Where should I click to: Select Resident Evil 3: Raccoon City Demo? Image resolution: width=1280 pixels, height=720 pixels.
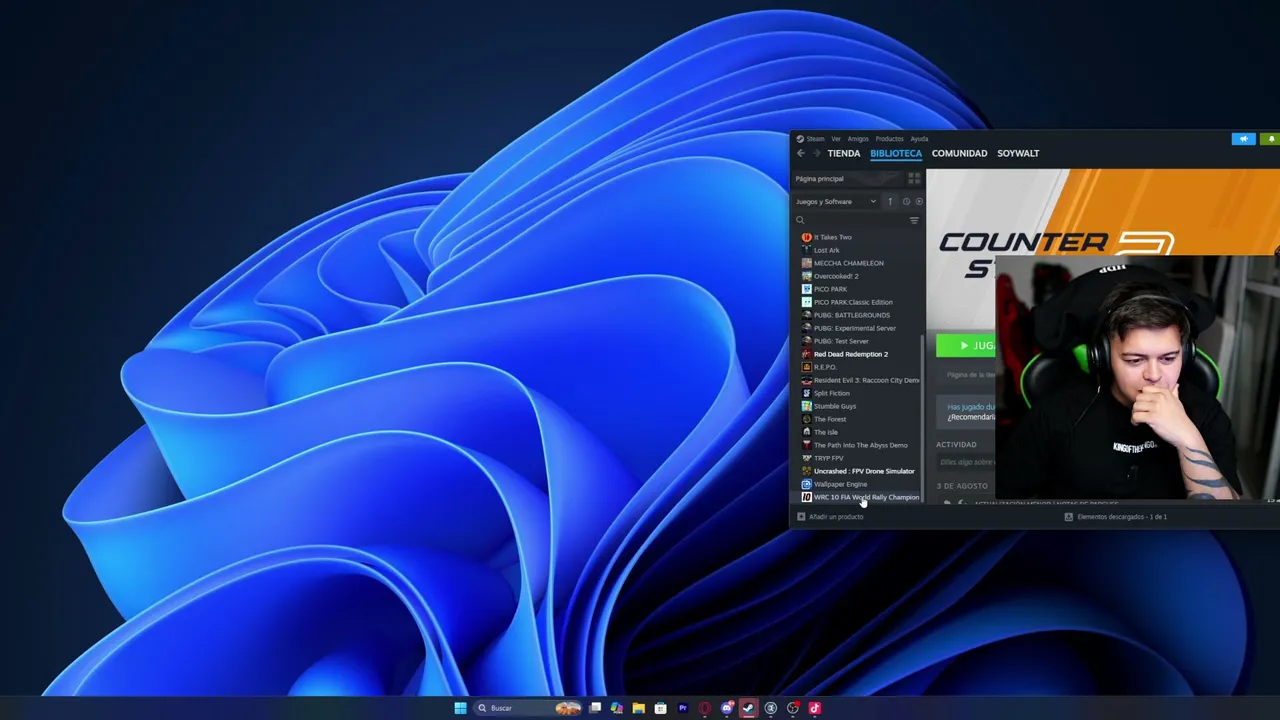coord(866,380)
